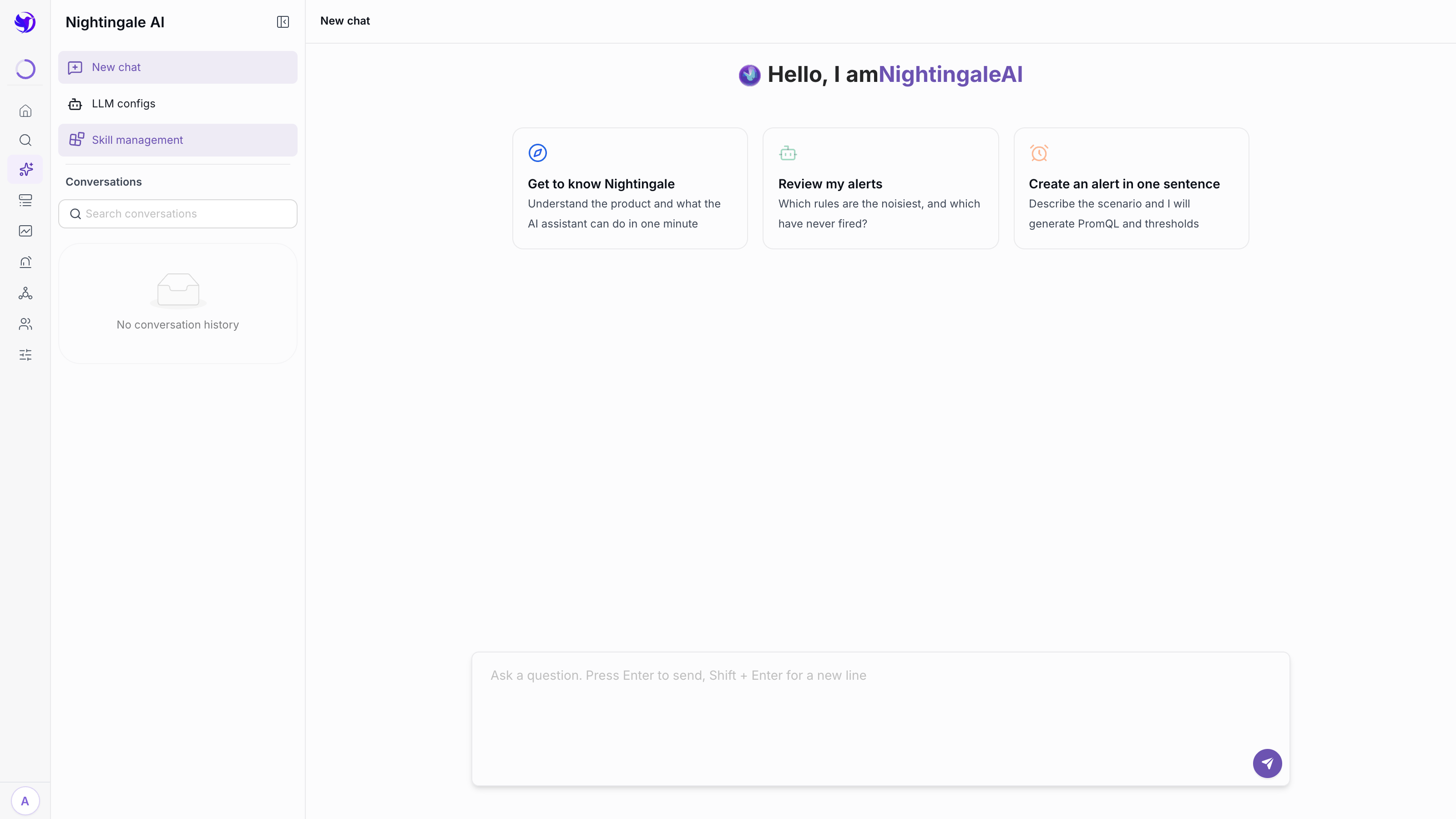Select Create an alert in one sentence card
This screenshot has width=1456, height=819.
pos(1131,188)
